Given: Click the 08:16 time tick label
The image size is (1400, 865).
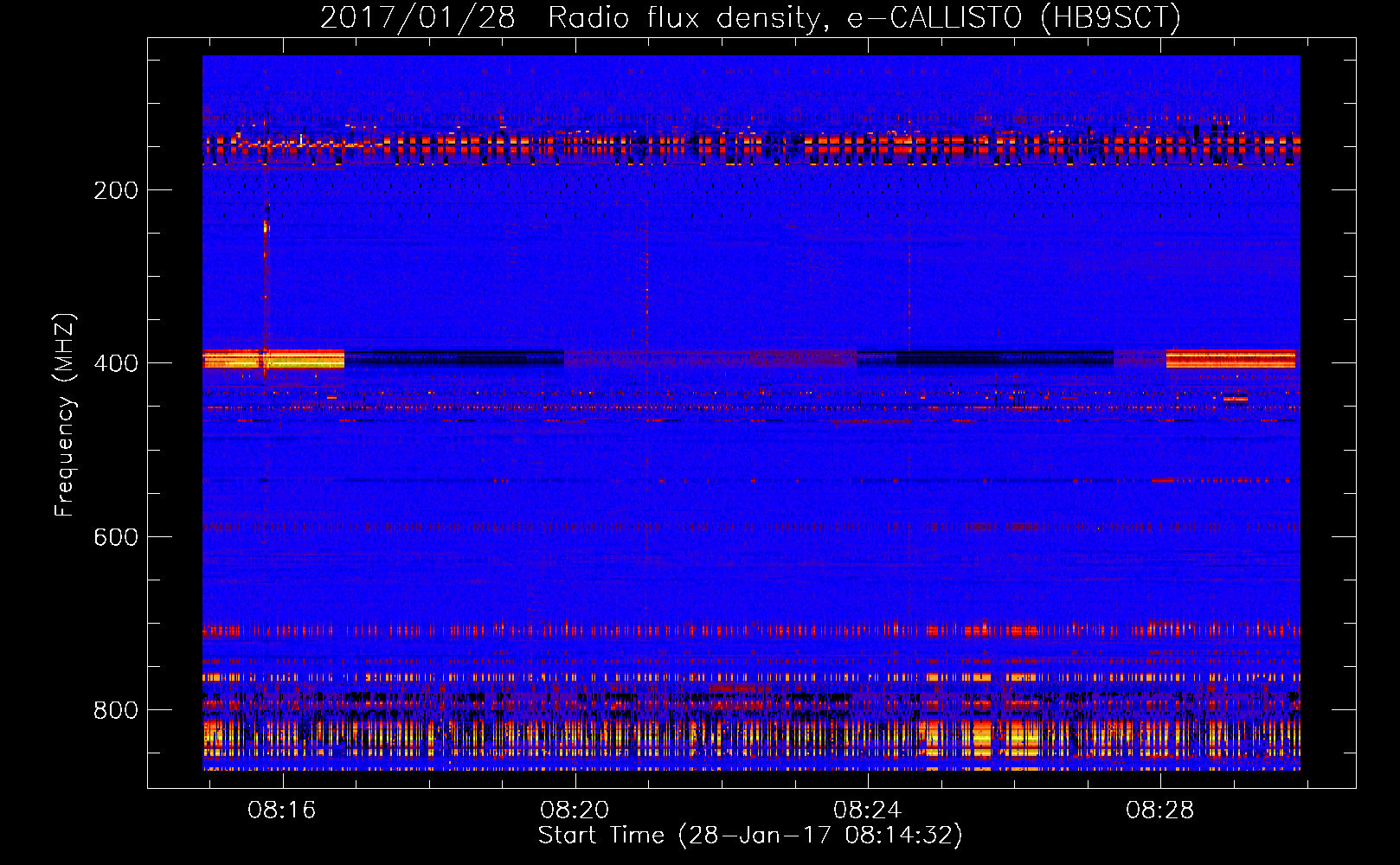Looking at the screenshot, I should (282, 810).
